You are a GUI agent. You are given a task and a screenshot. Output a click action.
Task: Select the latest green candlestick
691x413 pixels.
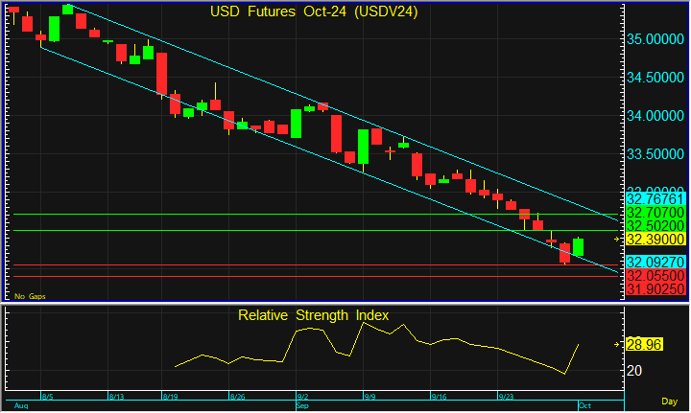(578, 248)
